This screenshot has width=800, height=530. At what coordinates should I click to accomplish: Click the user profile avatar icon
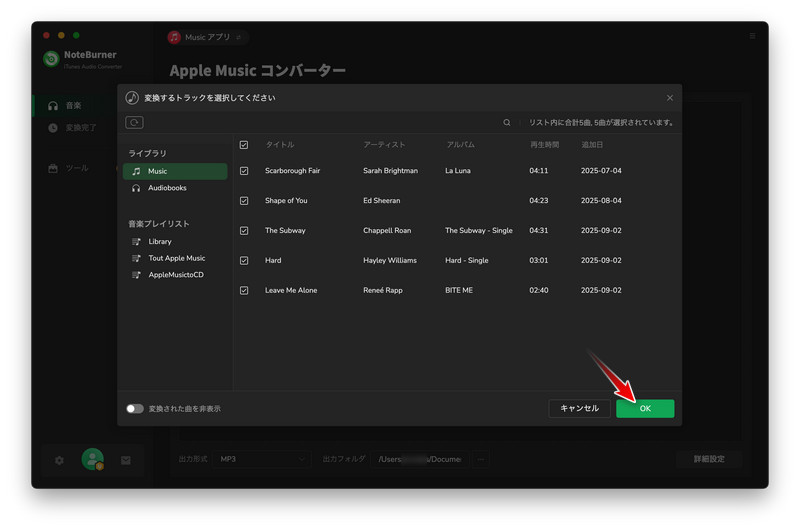click(93, 459)
